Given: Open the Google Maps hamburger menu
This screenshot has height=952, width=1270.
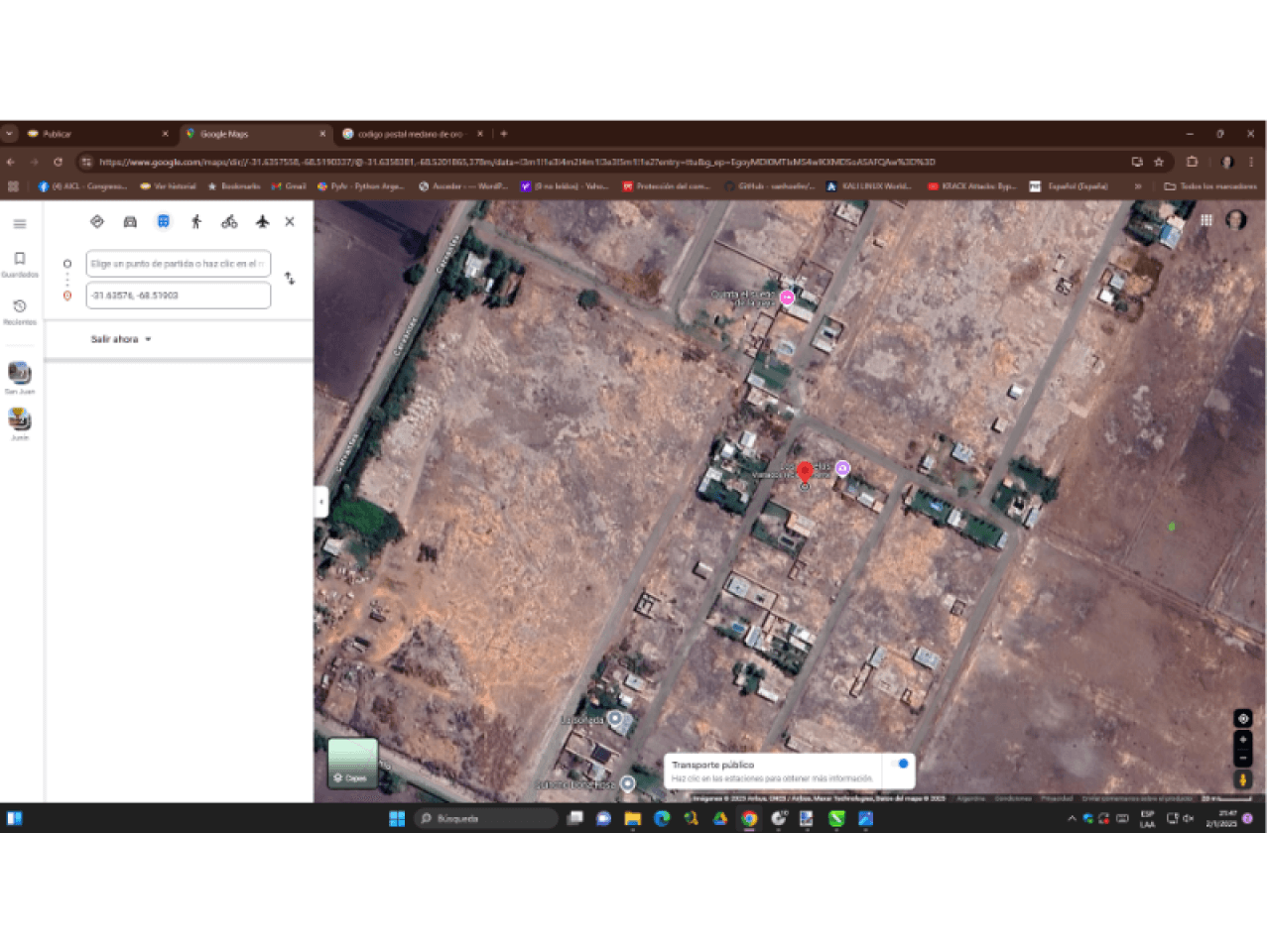Looking at the screenshot, I should 19,223.
